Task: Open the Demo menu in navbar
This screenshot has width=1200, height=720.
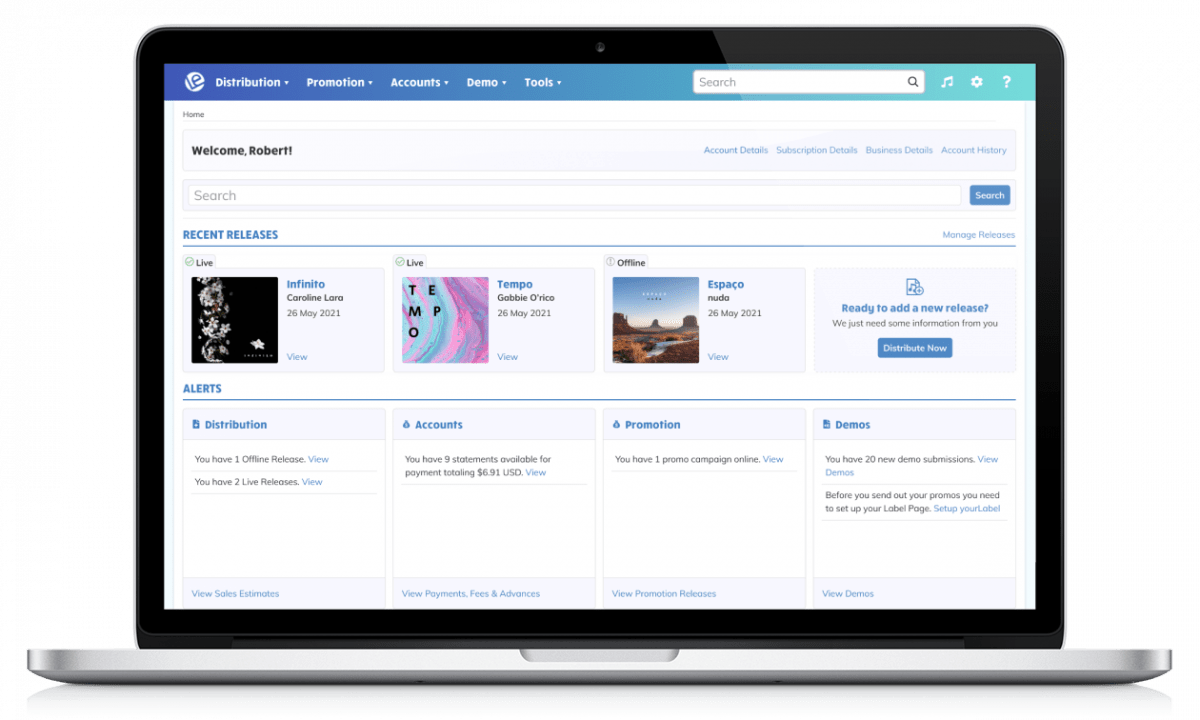Action: (x=486, y=82)
